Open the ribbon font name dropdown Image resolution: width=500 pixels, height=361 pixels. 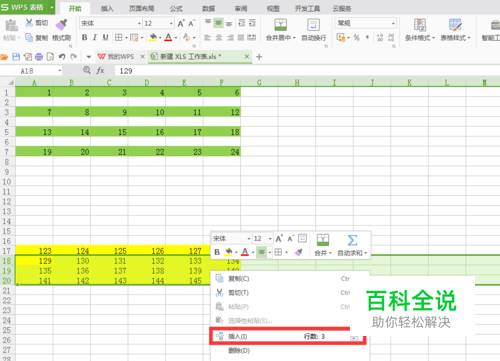140,23
